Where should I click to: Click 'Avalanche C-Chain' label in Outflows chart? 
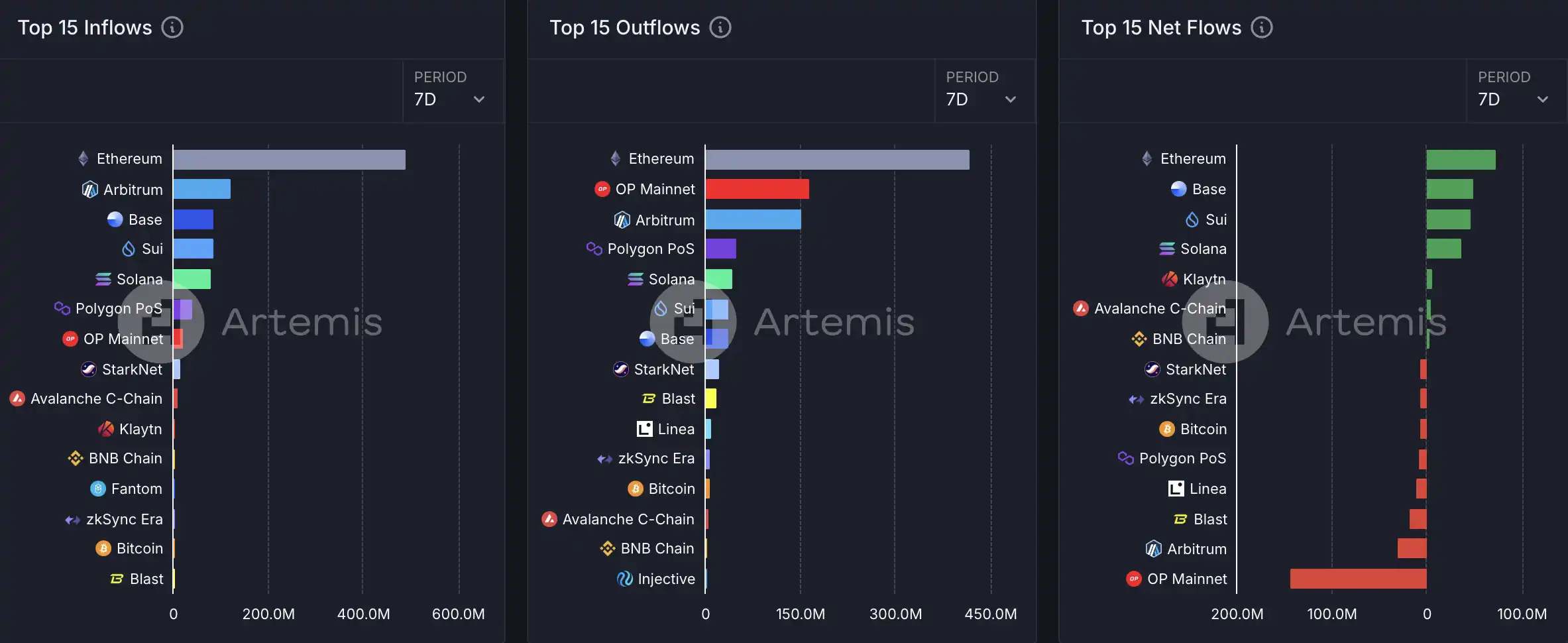click(628, 519)
